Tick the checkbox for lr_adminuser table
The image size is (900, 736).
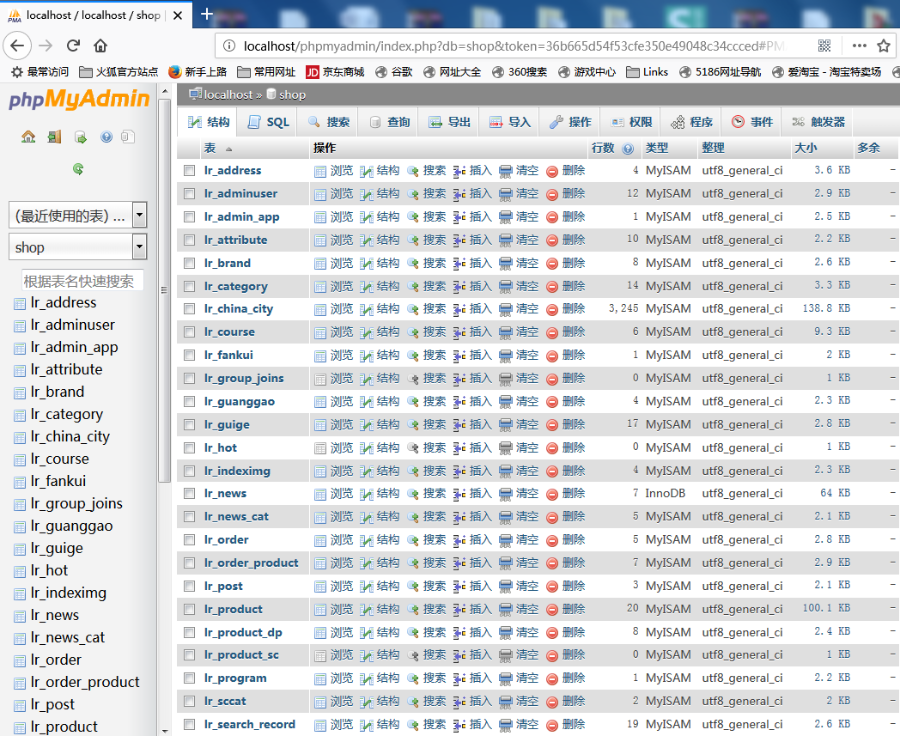(189, 194)
